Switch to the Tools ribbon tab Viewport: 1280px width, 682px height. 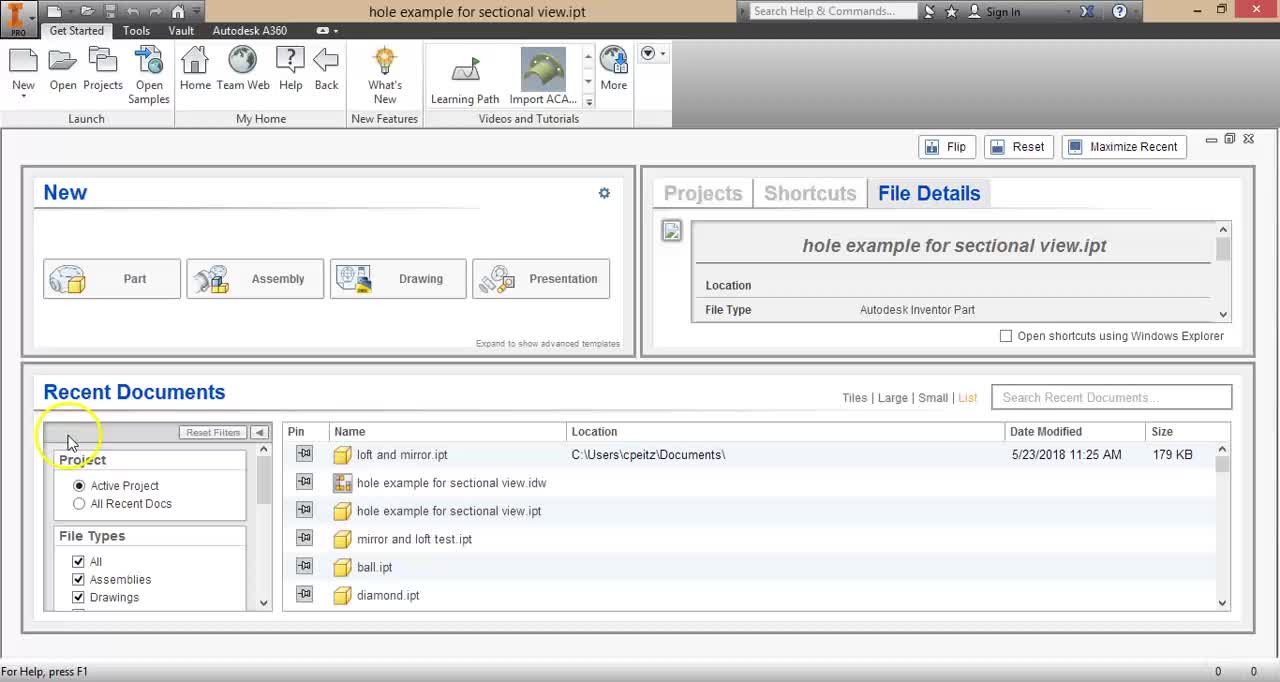click(136, 31)
